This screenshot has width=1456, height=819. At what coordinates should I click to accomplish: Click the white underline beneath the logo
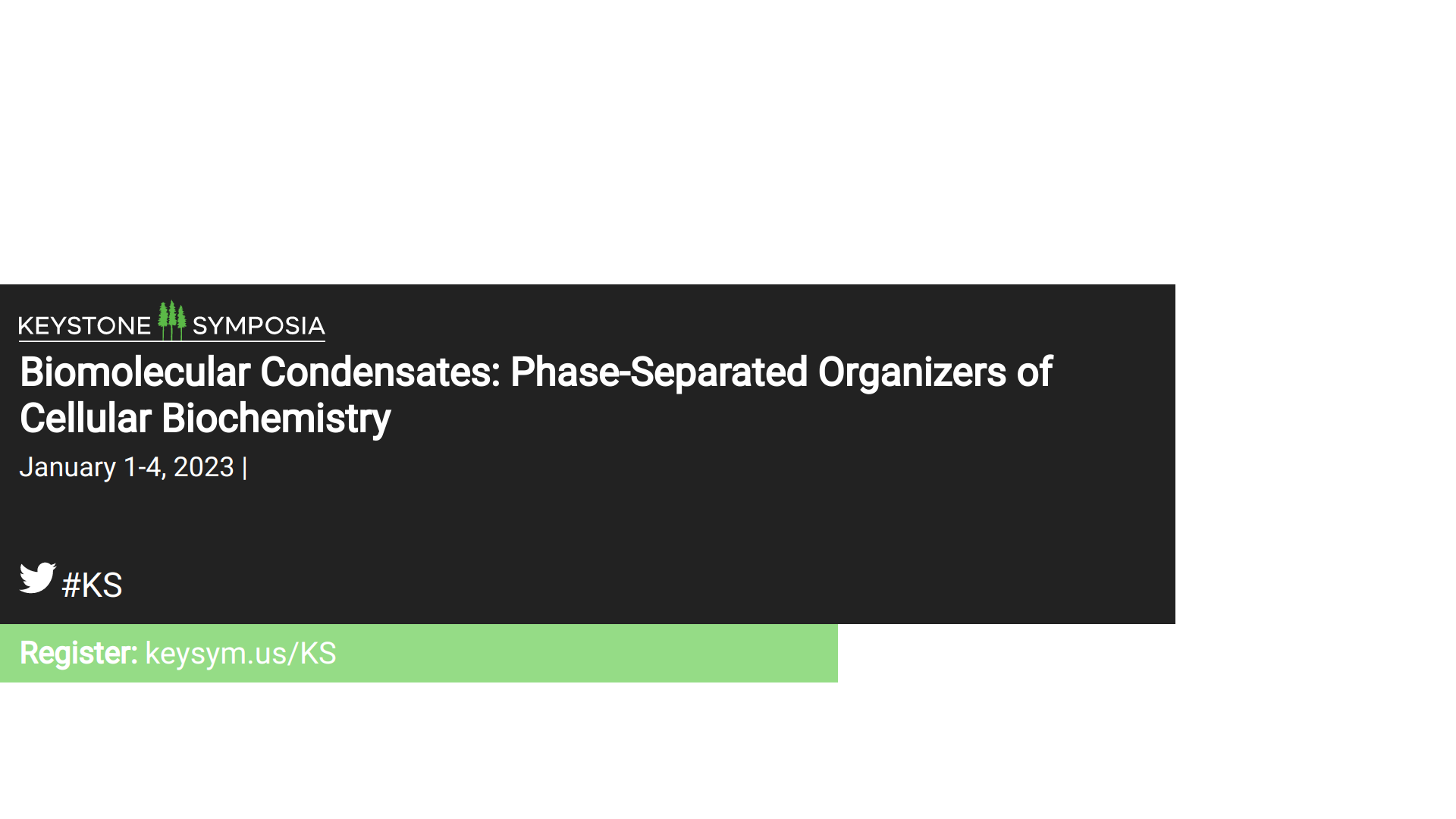pyautogui.click(x=172, y=341)
